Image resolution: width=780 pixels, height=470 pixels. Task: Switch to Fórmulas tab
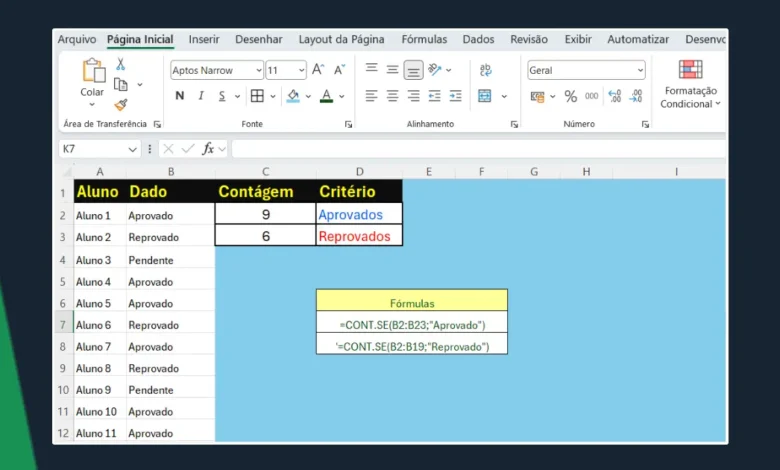[424, 39]
